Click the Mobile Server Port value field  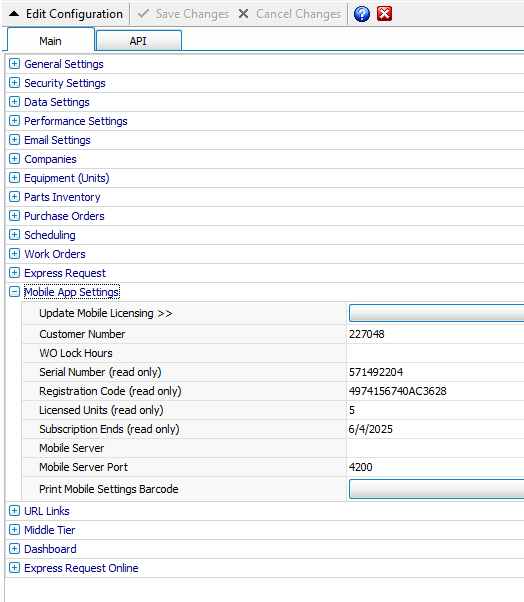click(435, 467)
